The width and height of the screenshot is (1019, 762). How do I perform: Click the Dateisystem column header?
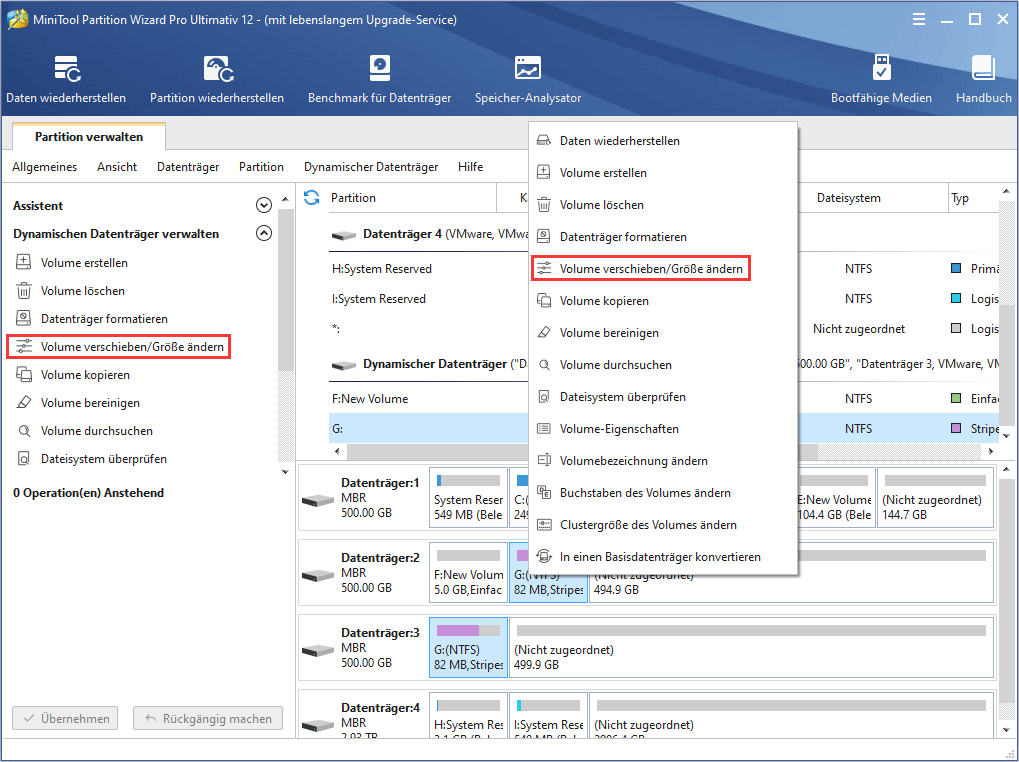(x=848, y=197)
